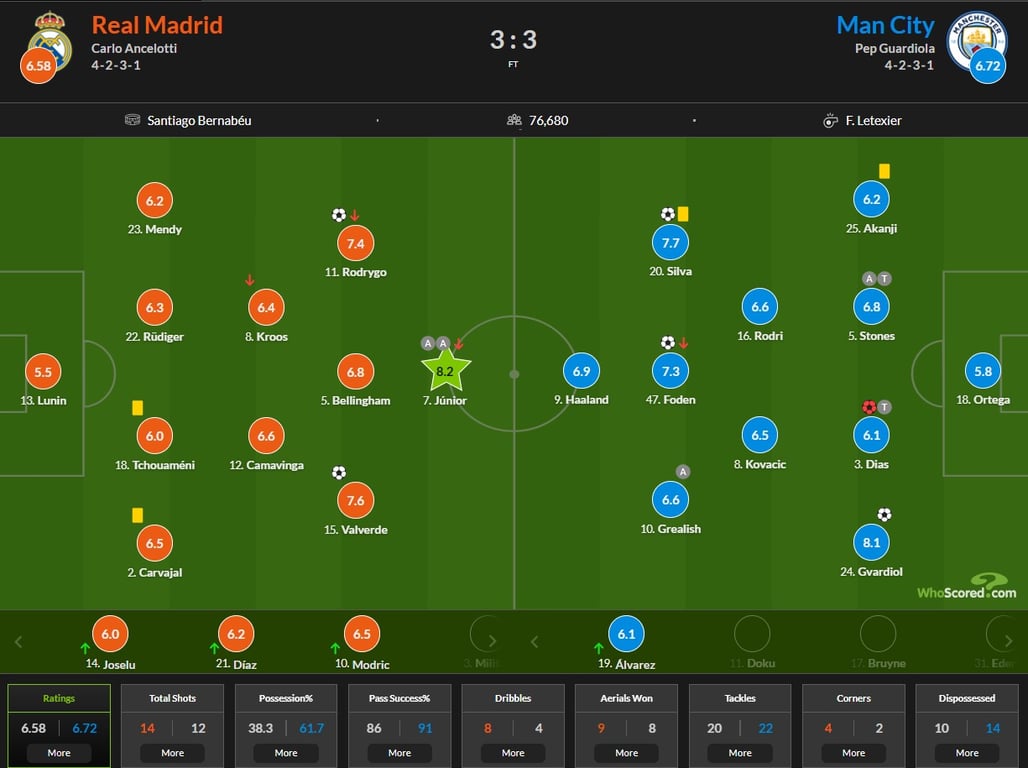Viewport: 1028px width, 768px height.
Task: Click the Santiago Bernabéu stadium icon
Action: 133,120
